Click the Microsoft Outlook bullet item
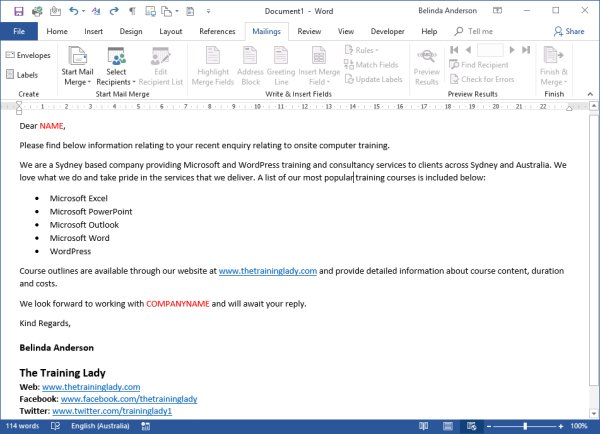600x434 pixels. point(84,225)
